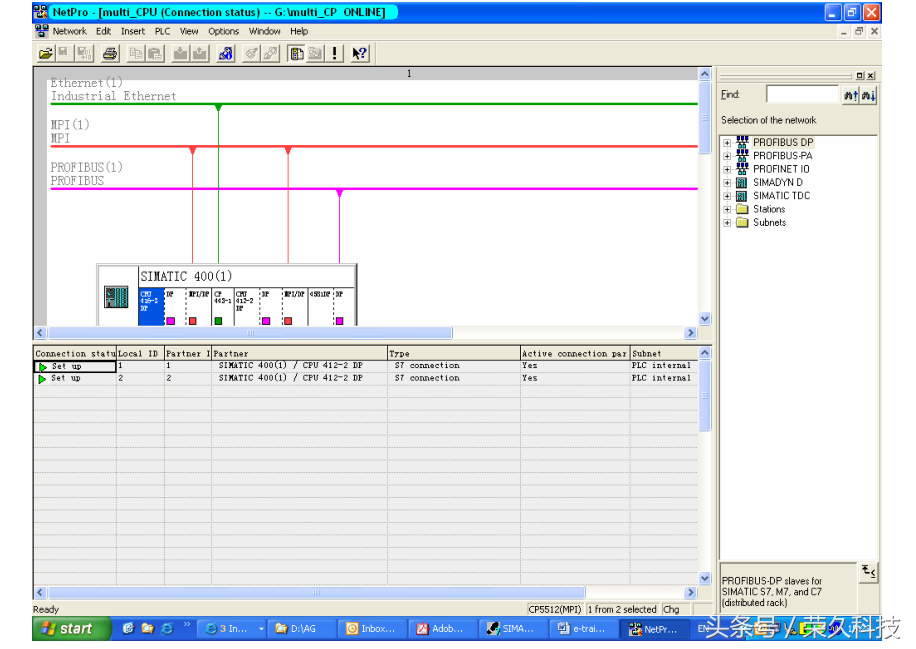916x649 pixels.
Task: Toggle the catalog view toolbar icon
Action: coord(297,54)
